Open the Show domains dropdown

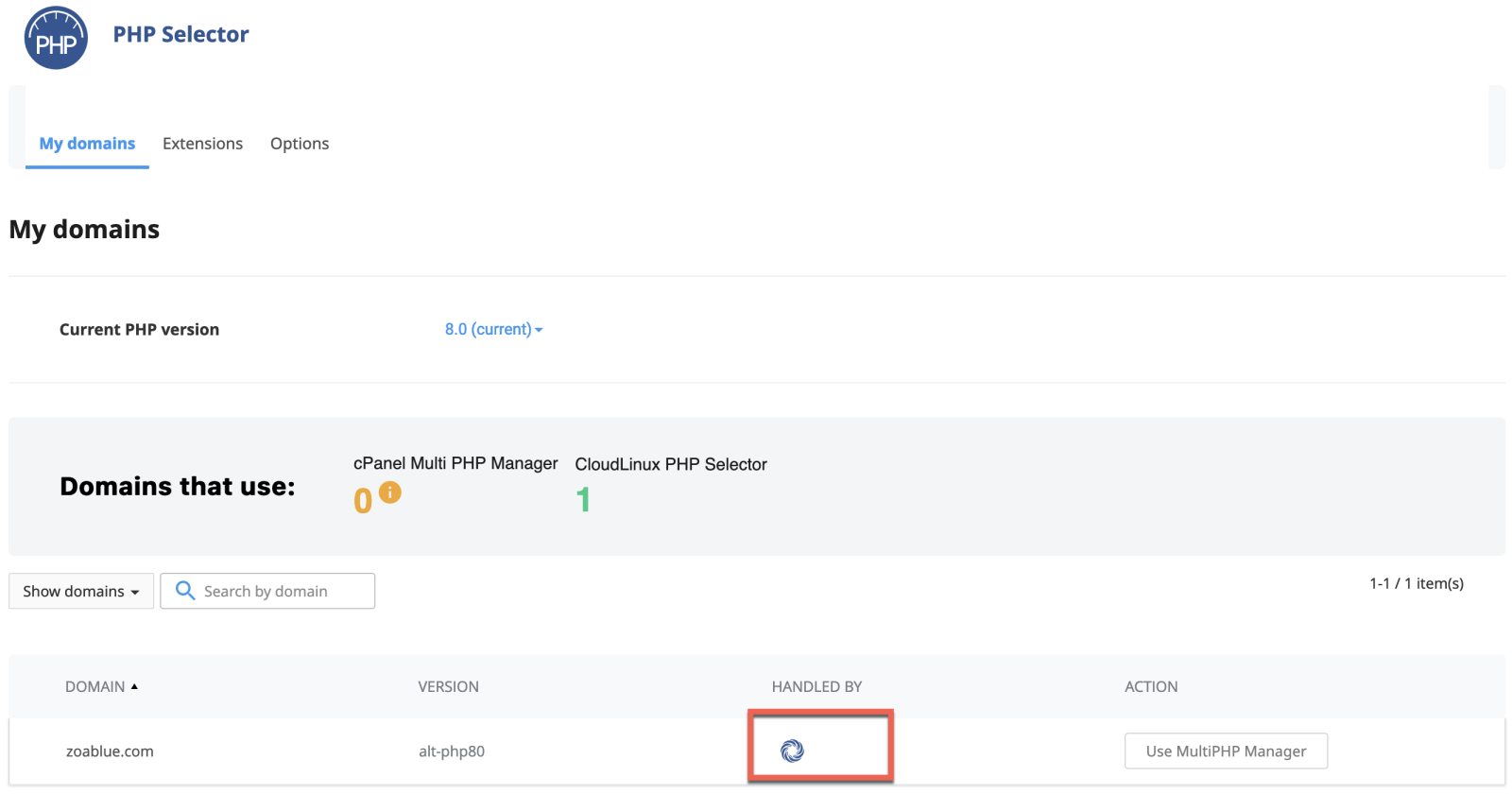81,591
